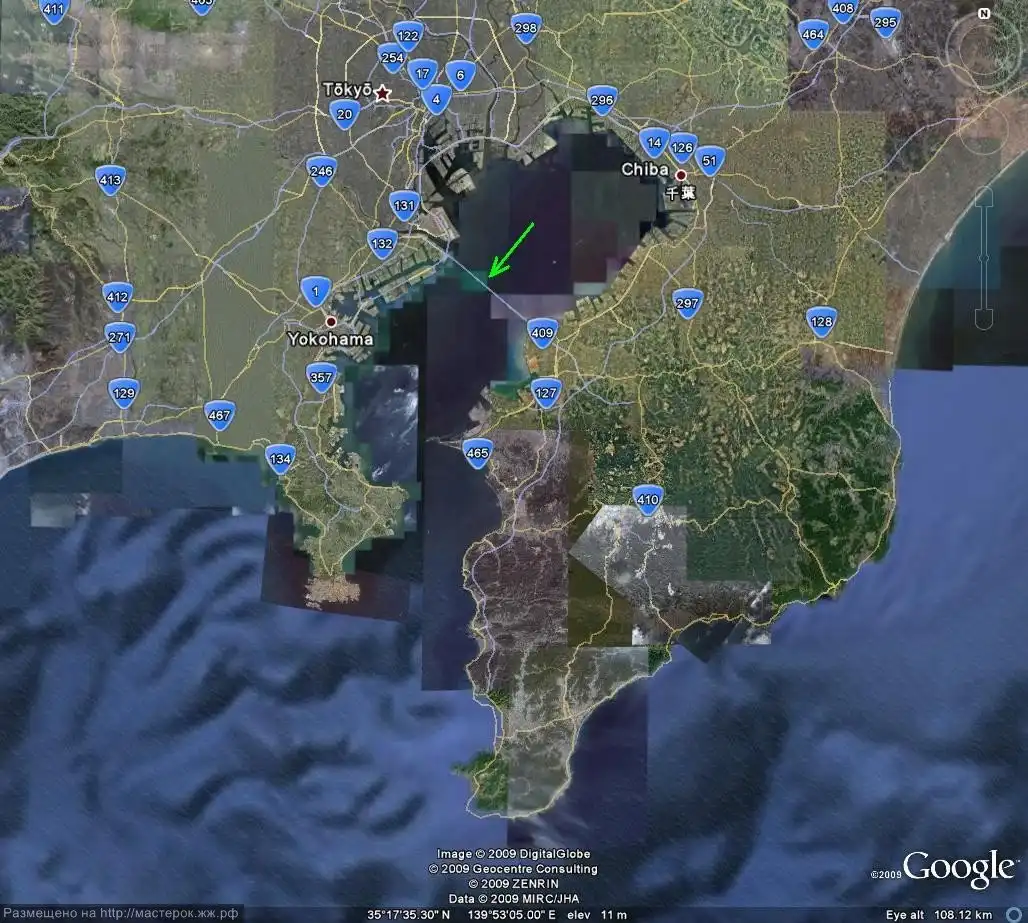The image size is (1028, 923).
Task: Click the route 246 road shield
Action: point(321,171)
